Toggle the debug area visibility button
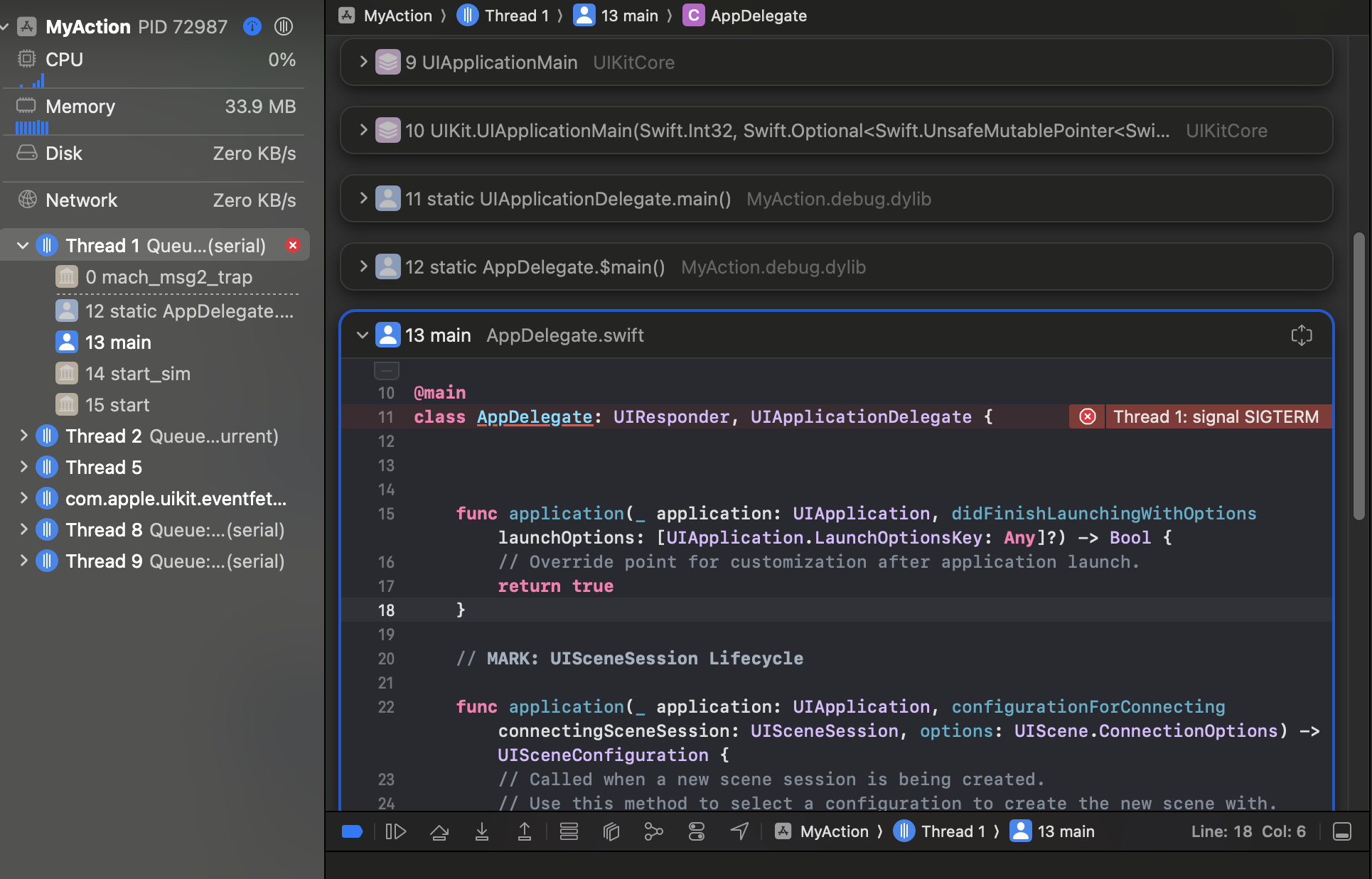Screen dimensions: 1372x879 click(x=1341, y=831)
